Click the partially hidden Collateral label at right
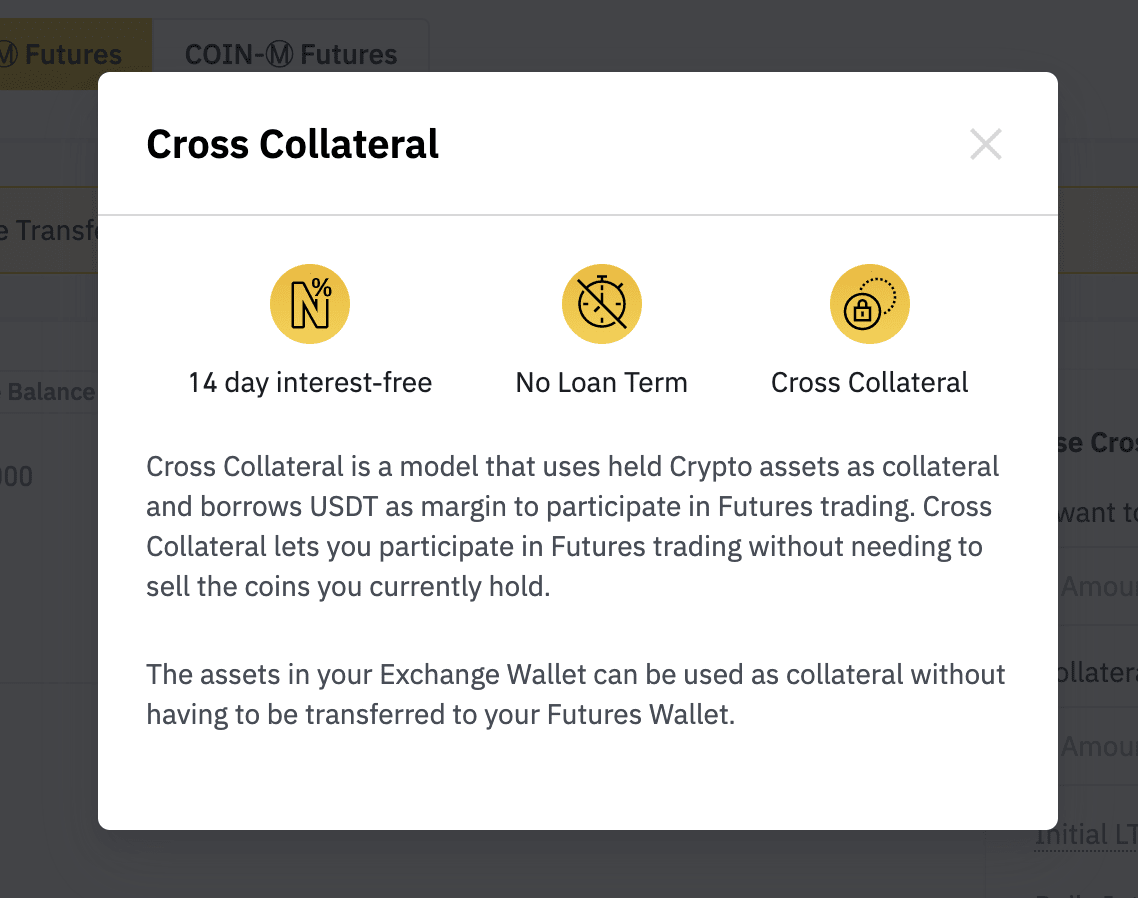 coord(1097,672)
